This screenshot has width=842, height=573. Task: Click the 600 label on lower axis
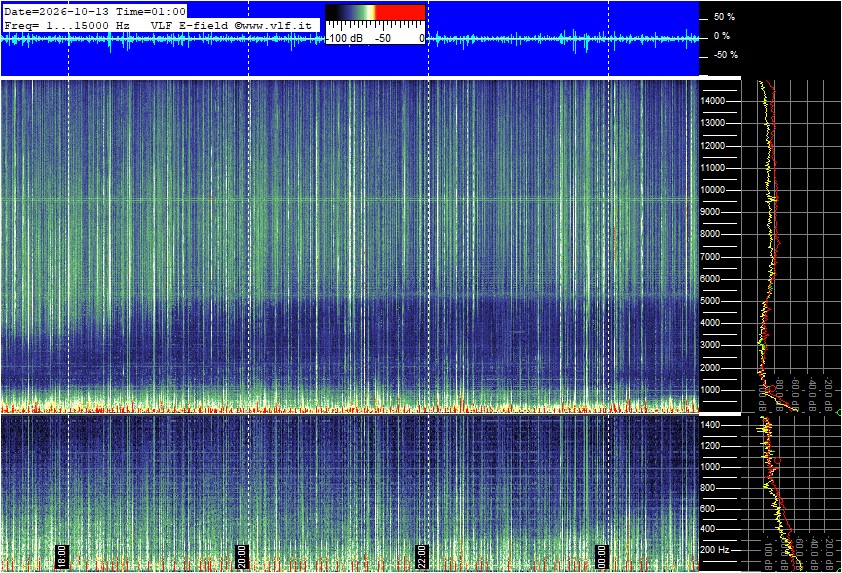pos(708,509)
